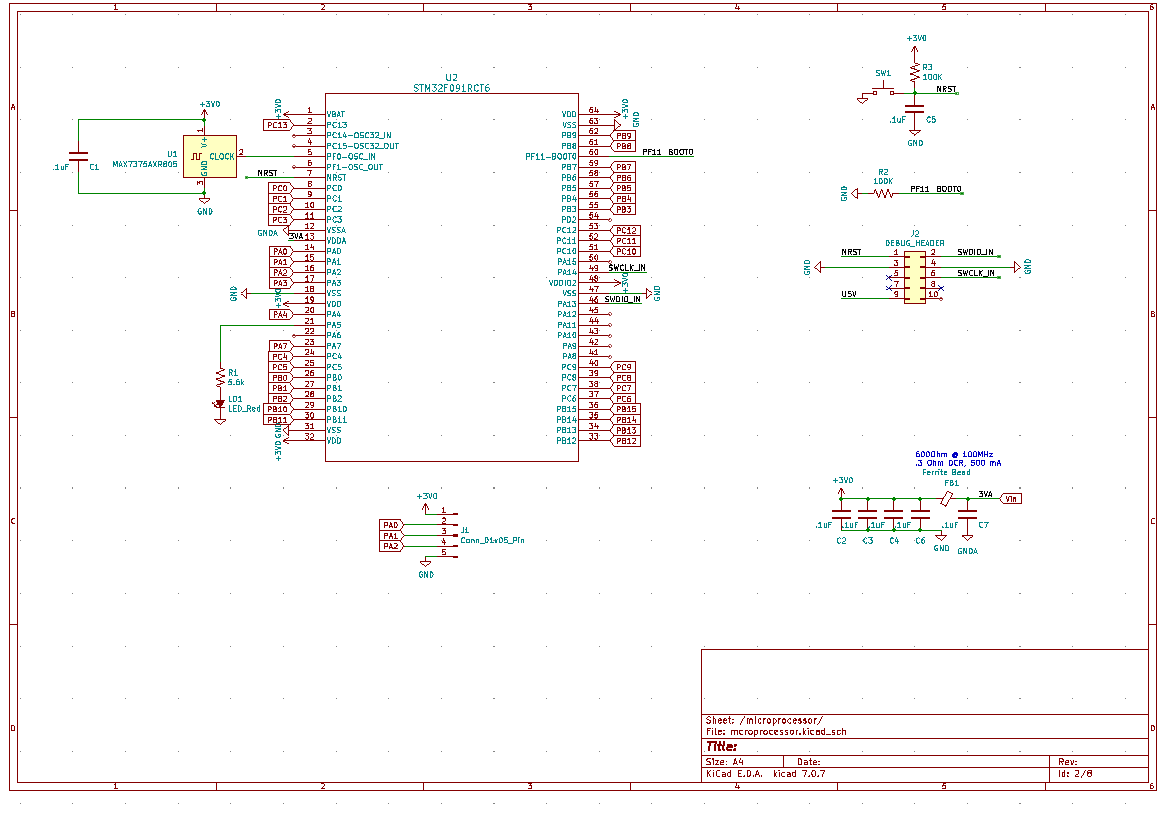This screenshot has height=828, width=1158.
Task: Select the +3V0 power symbol above J1
Action: (x=426, y=502)
